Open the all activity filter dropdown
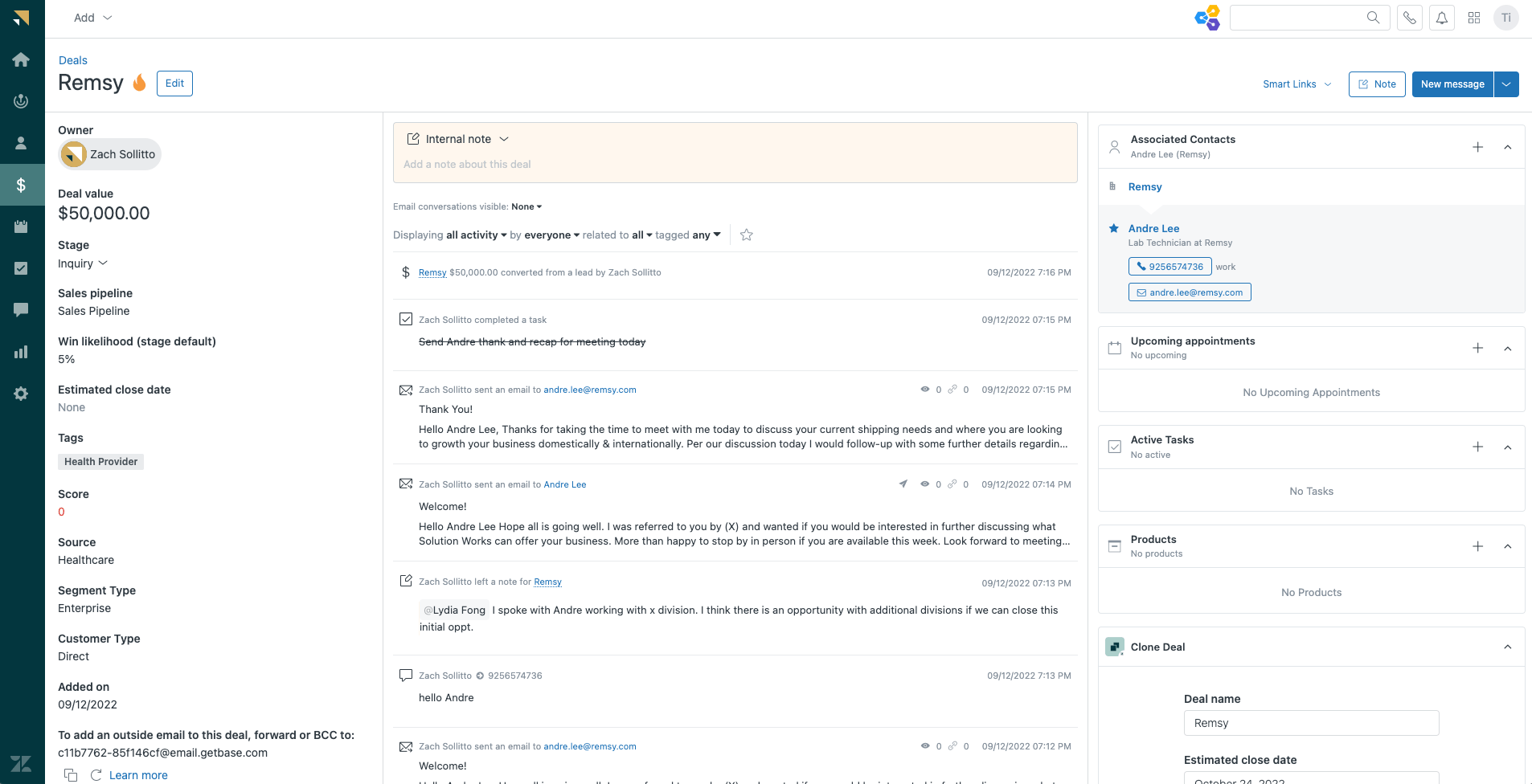Viewport: 1532px width, 784px height. (x=477, y=235)
